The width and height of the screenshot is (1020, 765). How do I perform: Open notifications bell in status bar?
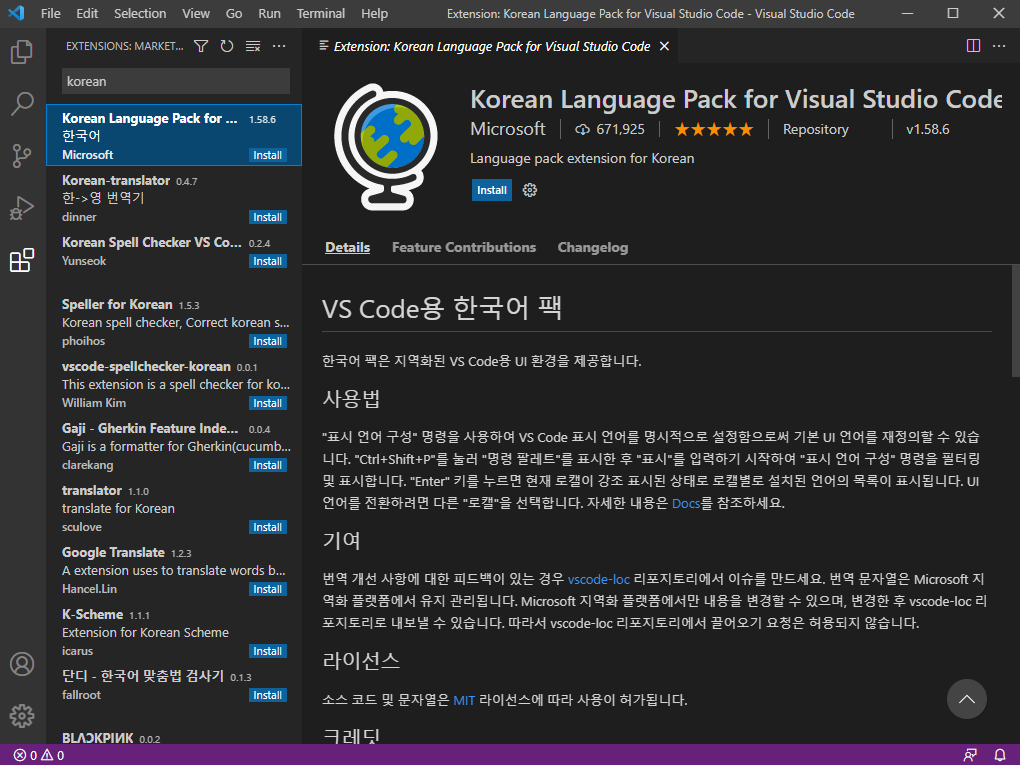1000,755
